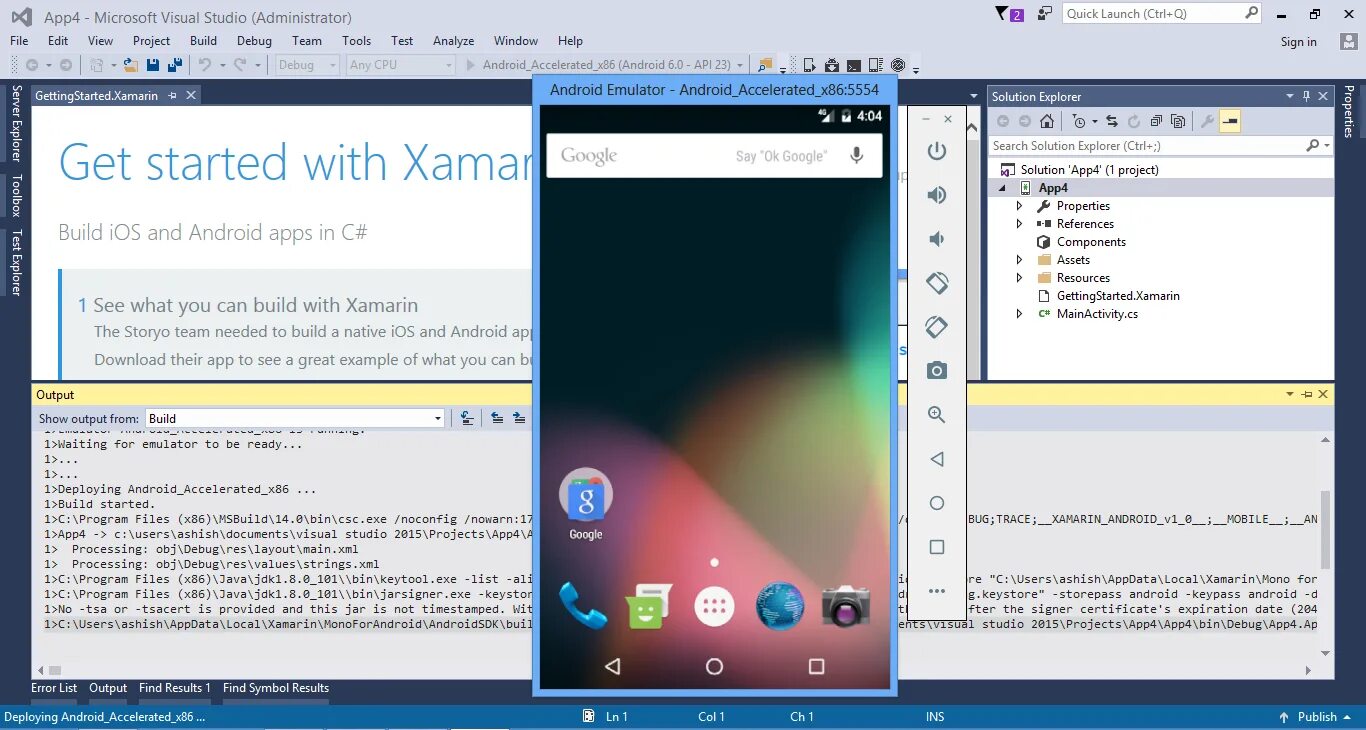
Task: Open Toolbox side tab
Action: click(x=16, y=196)
